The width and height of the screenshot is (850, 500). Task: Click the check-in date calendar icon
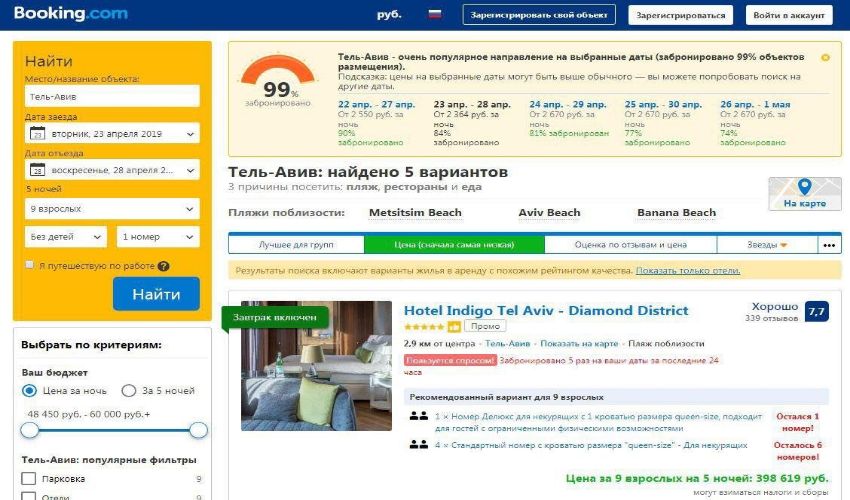[37, 133]
